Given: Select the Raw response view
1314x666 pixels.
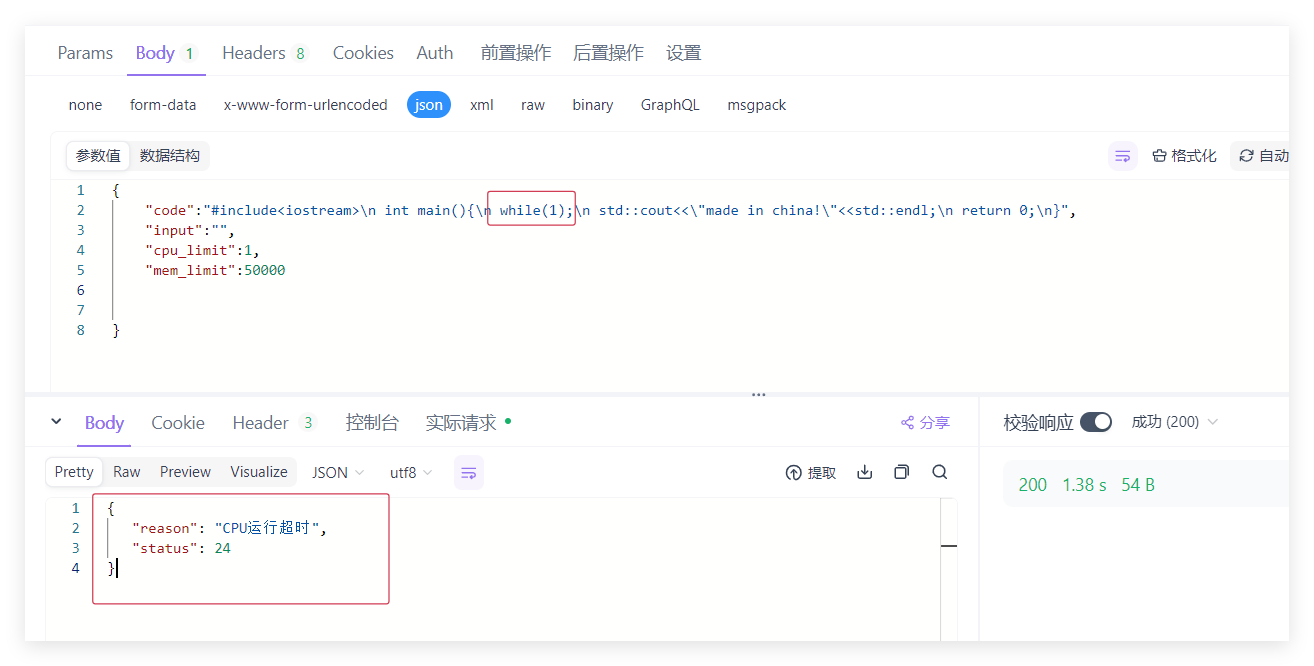Looking at the screenshot, I should coord(127,472).
